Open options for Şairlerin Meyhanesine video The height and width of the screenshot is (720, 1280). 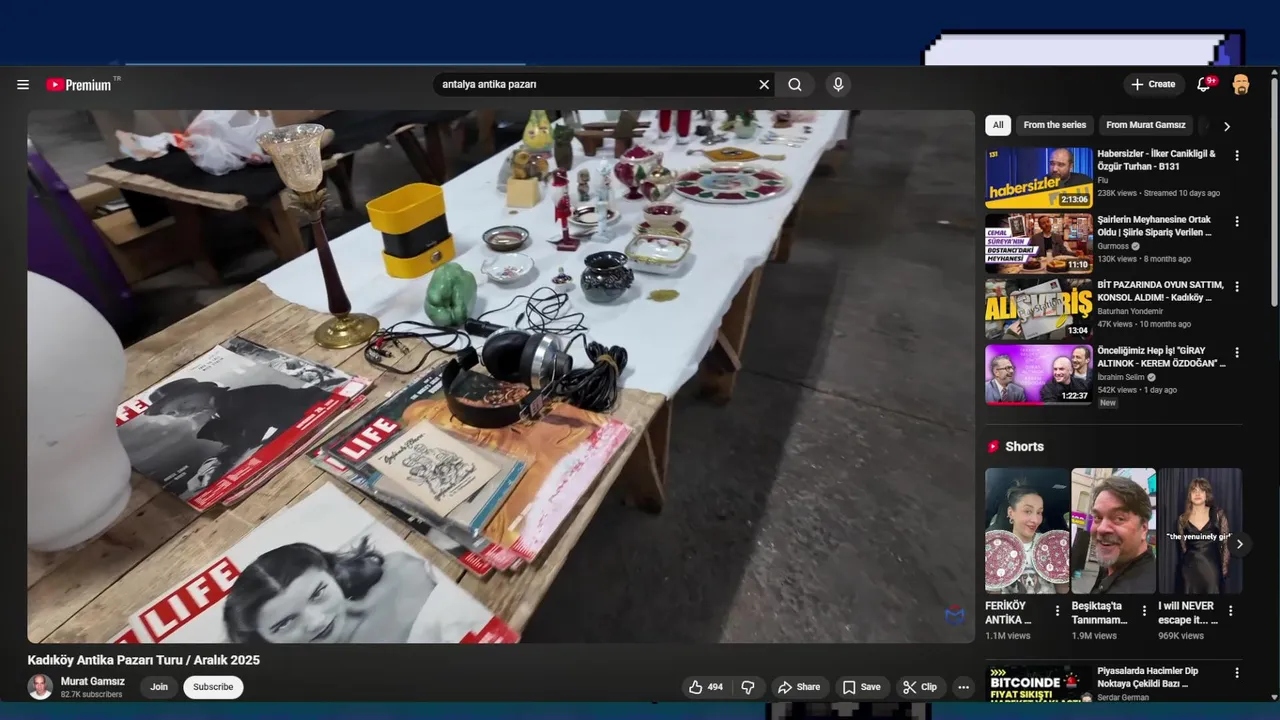(x=1237, y=221)
